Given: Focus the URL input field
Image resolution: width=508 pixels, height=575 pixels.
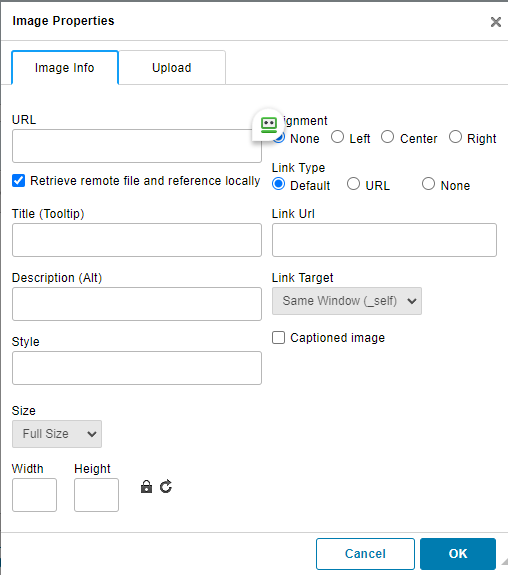Looking at the screenshot, I should click(137, 146).
